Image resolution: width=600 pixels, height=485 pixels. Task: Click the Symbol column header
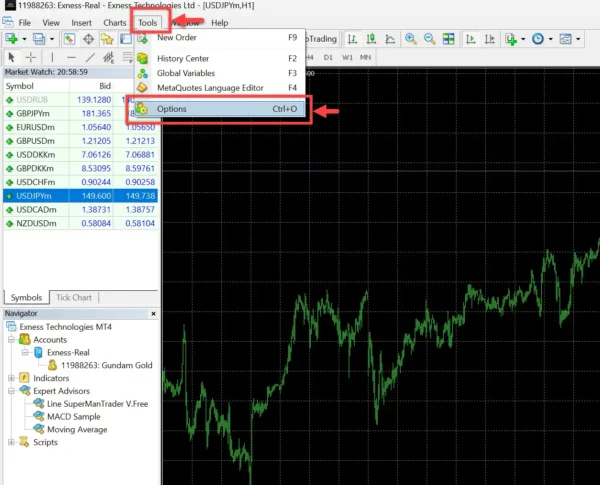(x=36, y=86)
